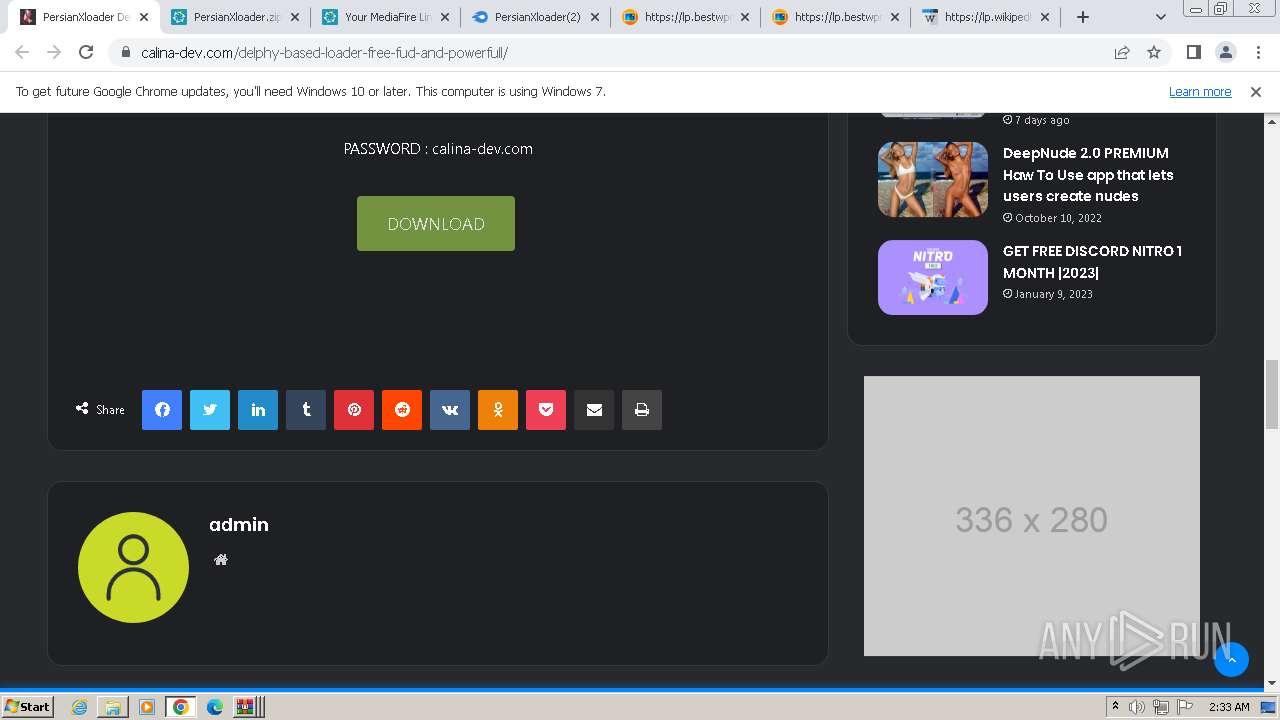Reload the page
The image size is (1280, 720).
pos(86,52)
